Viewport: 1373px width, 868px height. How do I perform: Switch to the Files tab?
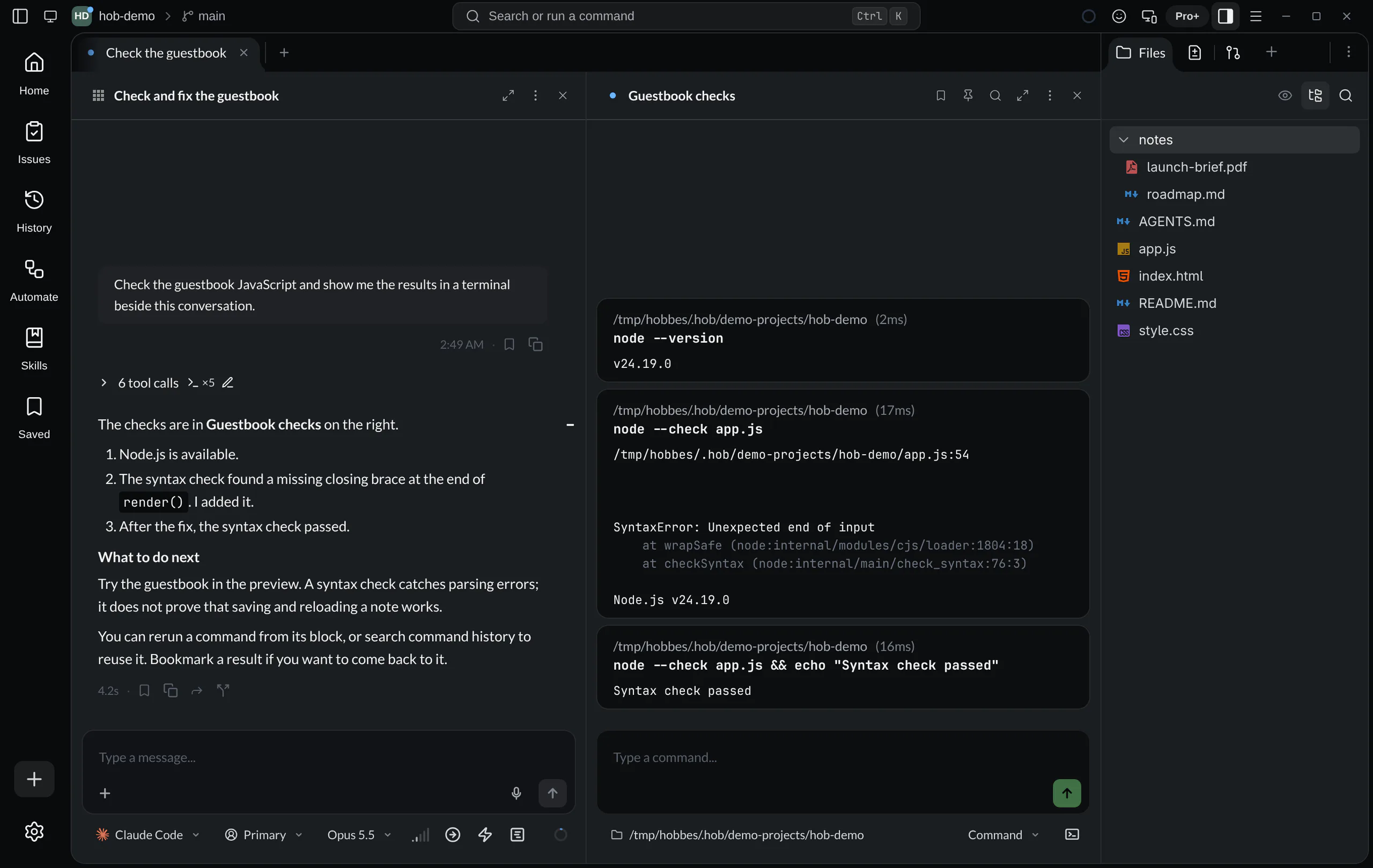[x=1140, y=53]
